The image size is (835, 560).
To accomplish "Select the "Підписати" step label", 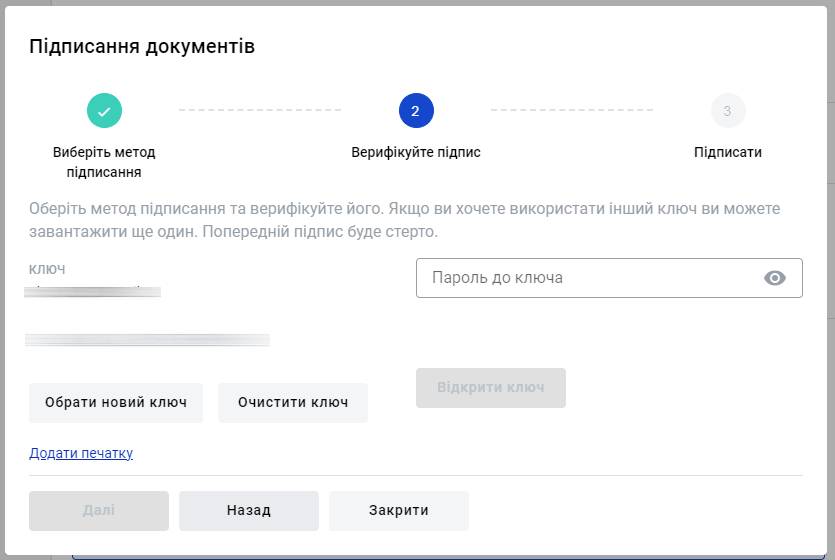I will point(728,153).
